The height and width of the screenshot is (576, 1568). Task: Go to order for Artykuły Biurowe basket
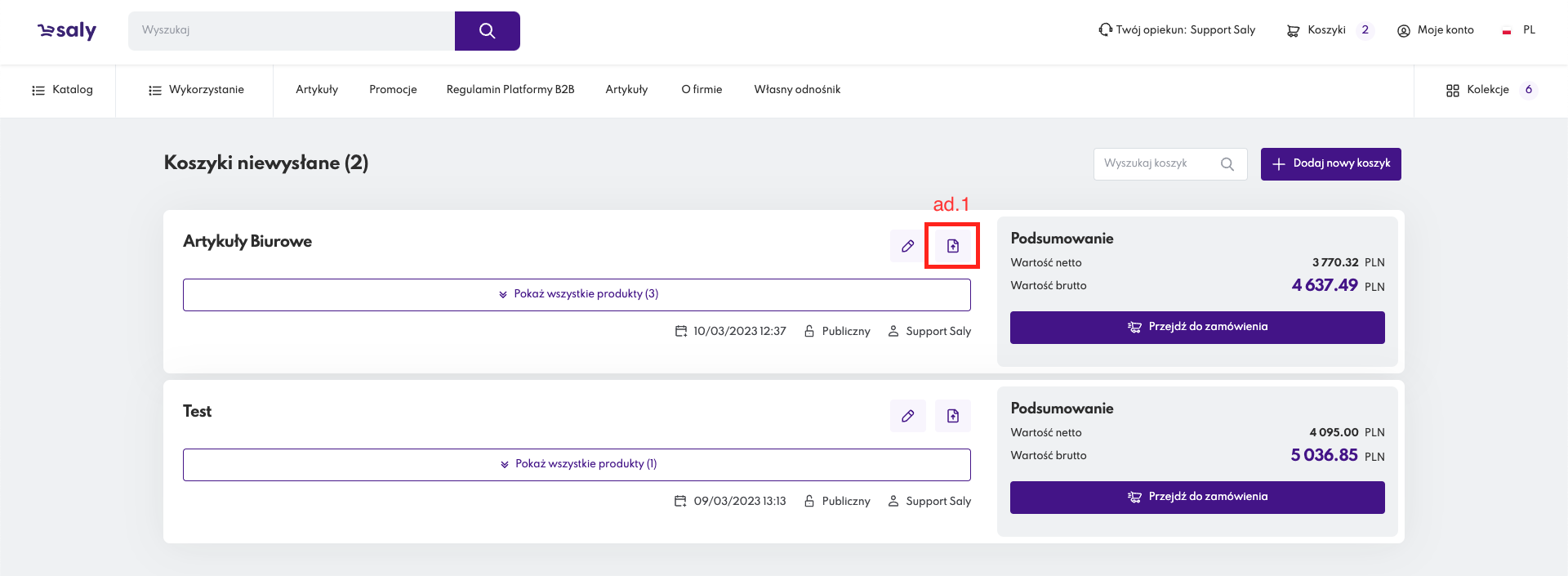click(x=1197, y=327)
